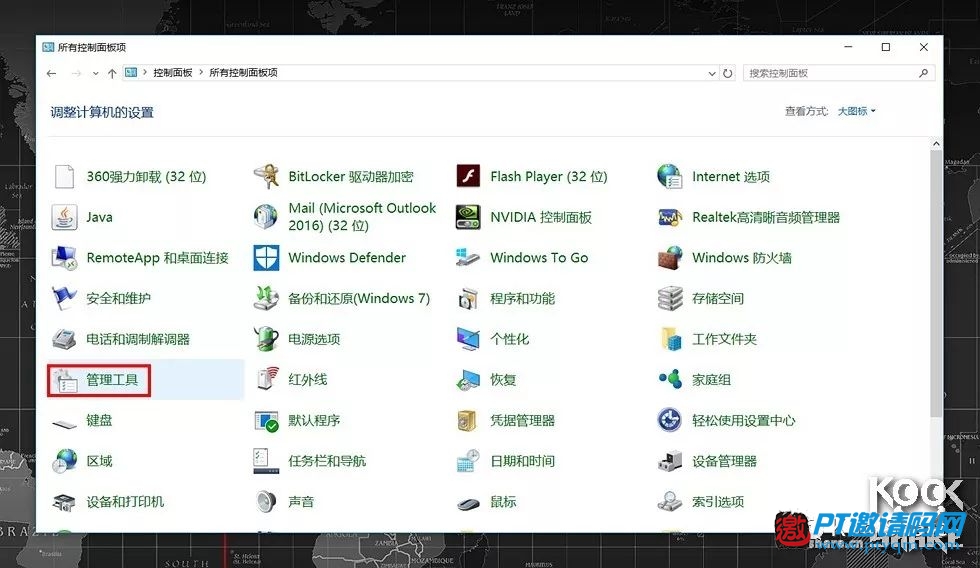Open the BitLocker 驱动器加密 icon

point(266,177)
